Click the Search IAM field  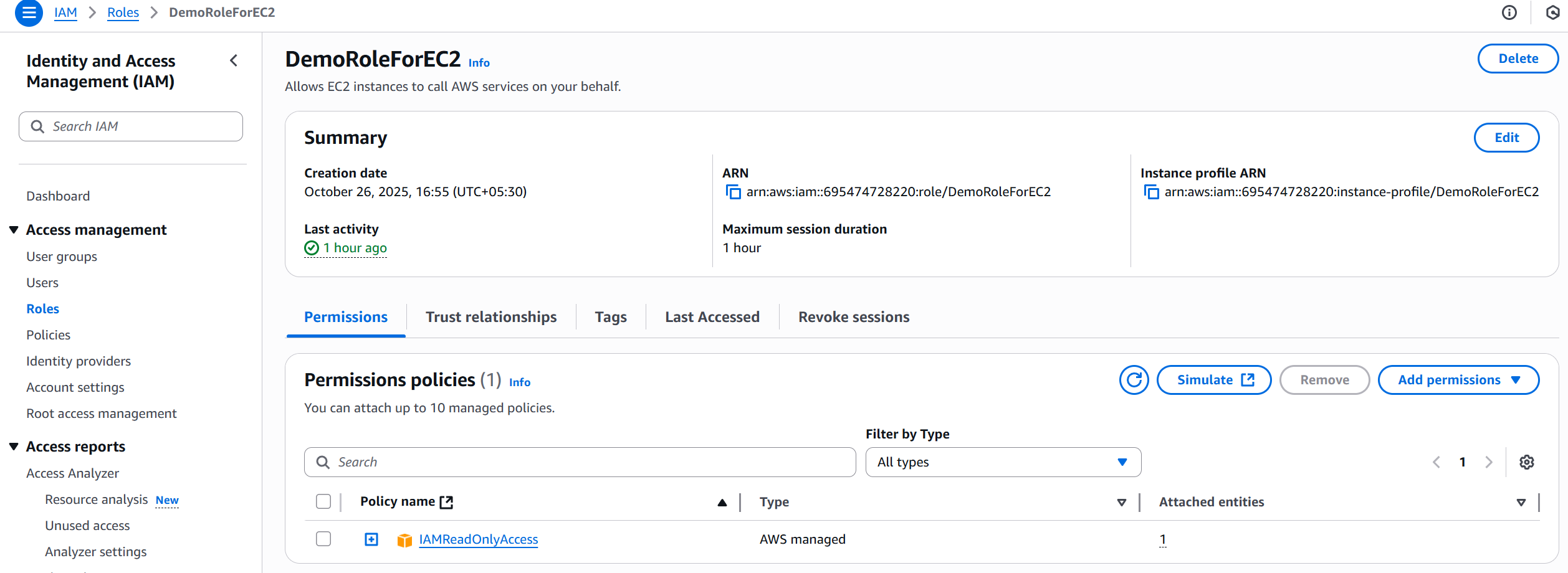[x=131, y=126]
